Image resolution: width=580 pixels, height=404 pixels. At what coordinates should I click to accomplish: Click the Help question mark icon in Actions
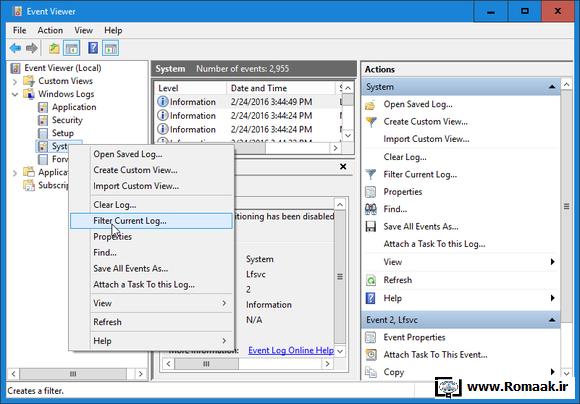[370, 298]
